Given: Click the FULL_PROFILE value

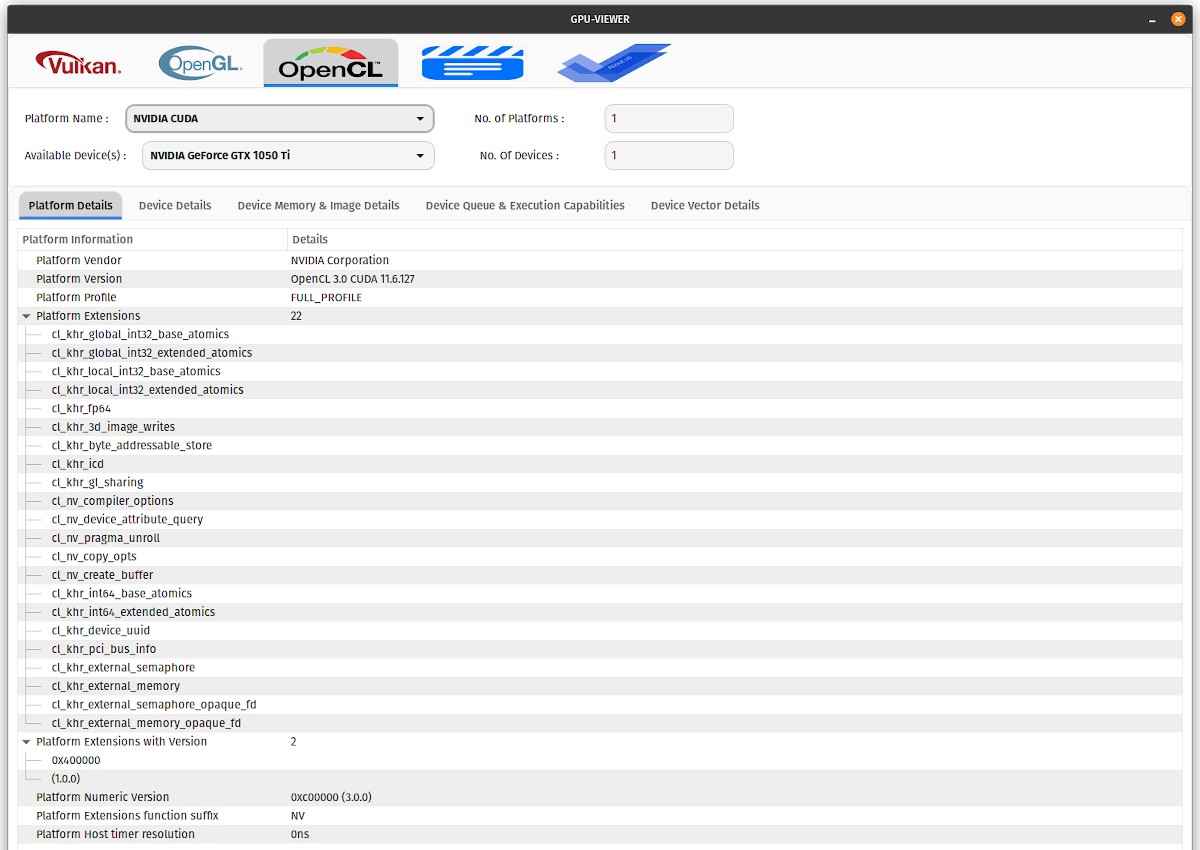Looking at the screenshot, I should click(326, 297).
